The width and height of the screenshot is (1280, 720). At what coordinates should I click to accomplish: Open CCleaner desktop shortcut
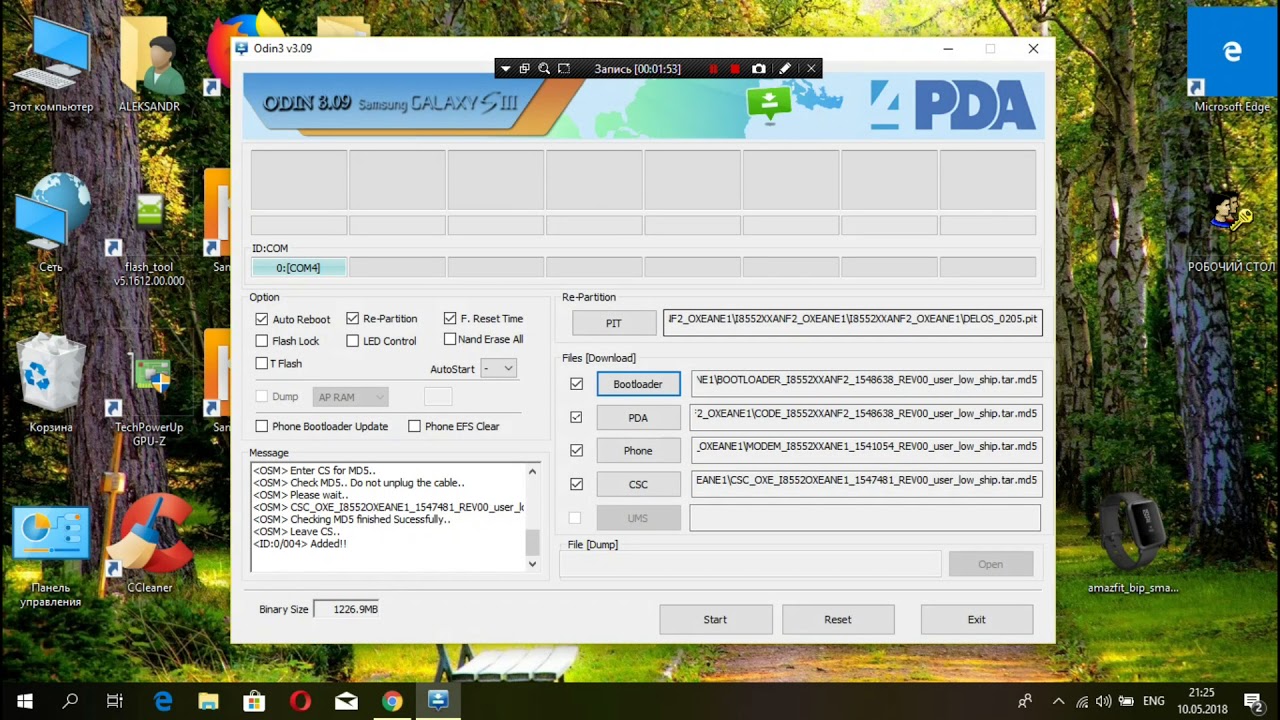pyautogui.click(x=149, y=545)
